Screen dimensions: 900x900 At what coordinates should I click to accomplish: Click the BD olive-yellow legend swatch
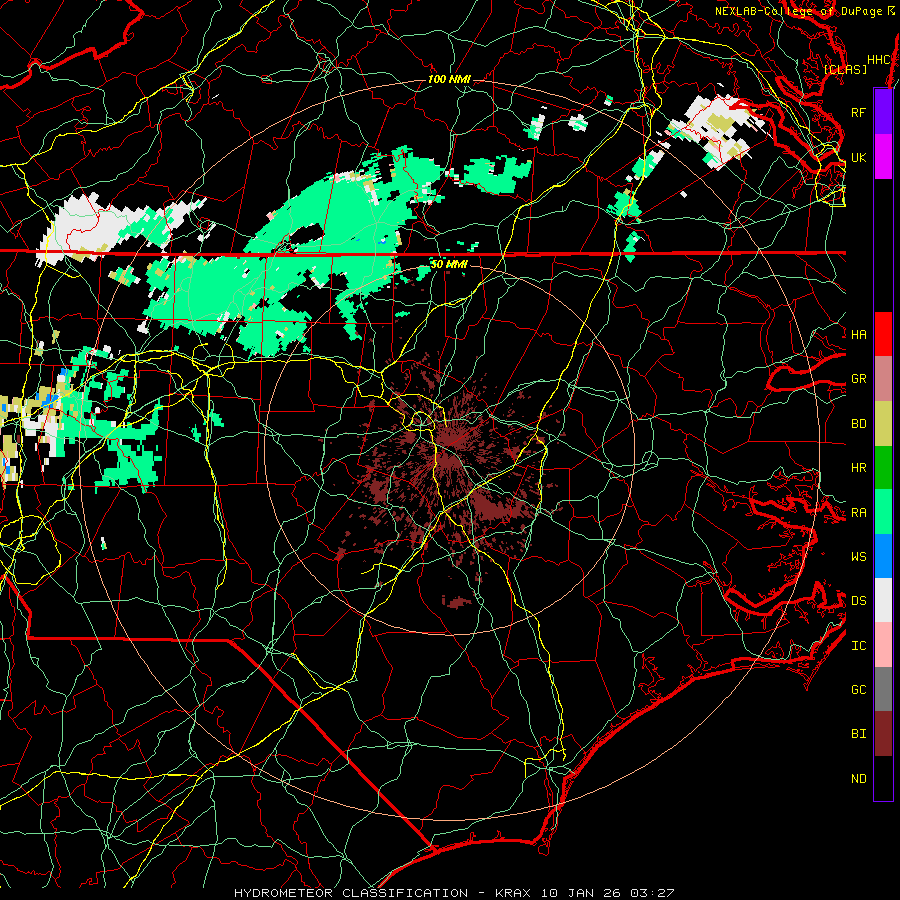883,424
